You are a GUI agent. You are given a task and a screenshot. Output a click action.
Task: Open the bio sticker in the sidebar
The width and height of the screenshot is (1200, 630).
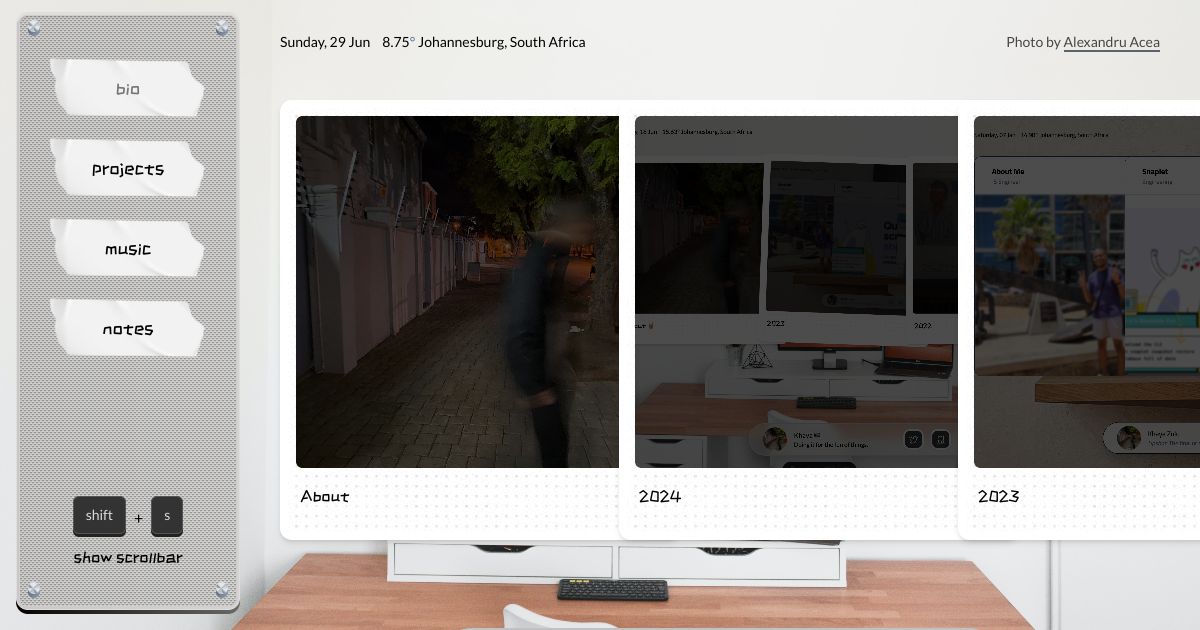pyautogui.click(x=128, y=89)
